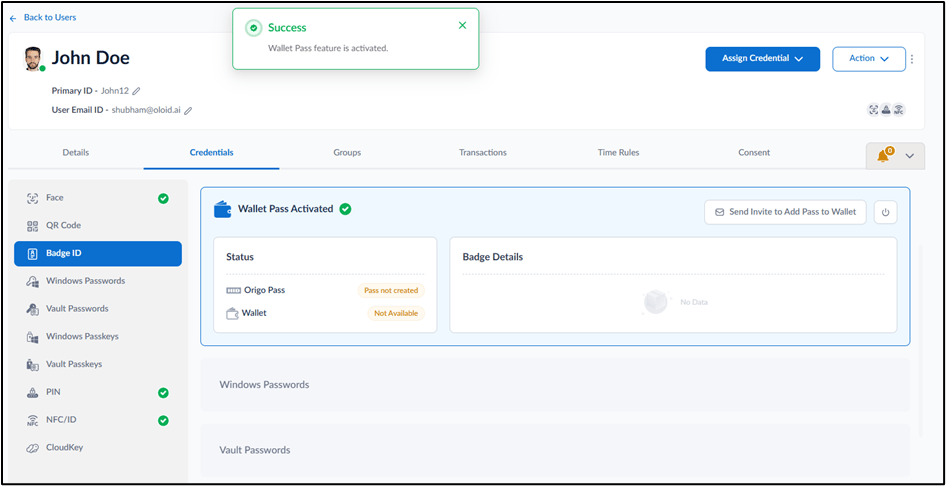The width and height of the screenshot is (946, 486).
Task: Click the Windows Passwords section card
Action: 554,385
